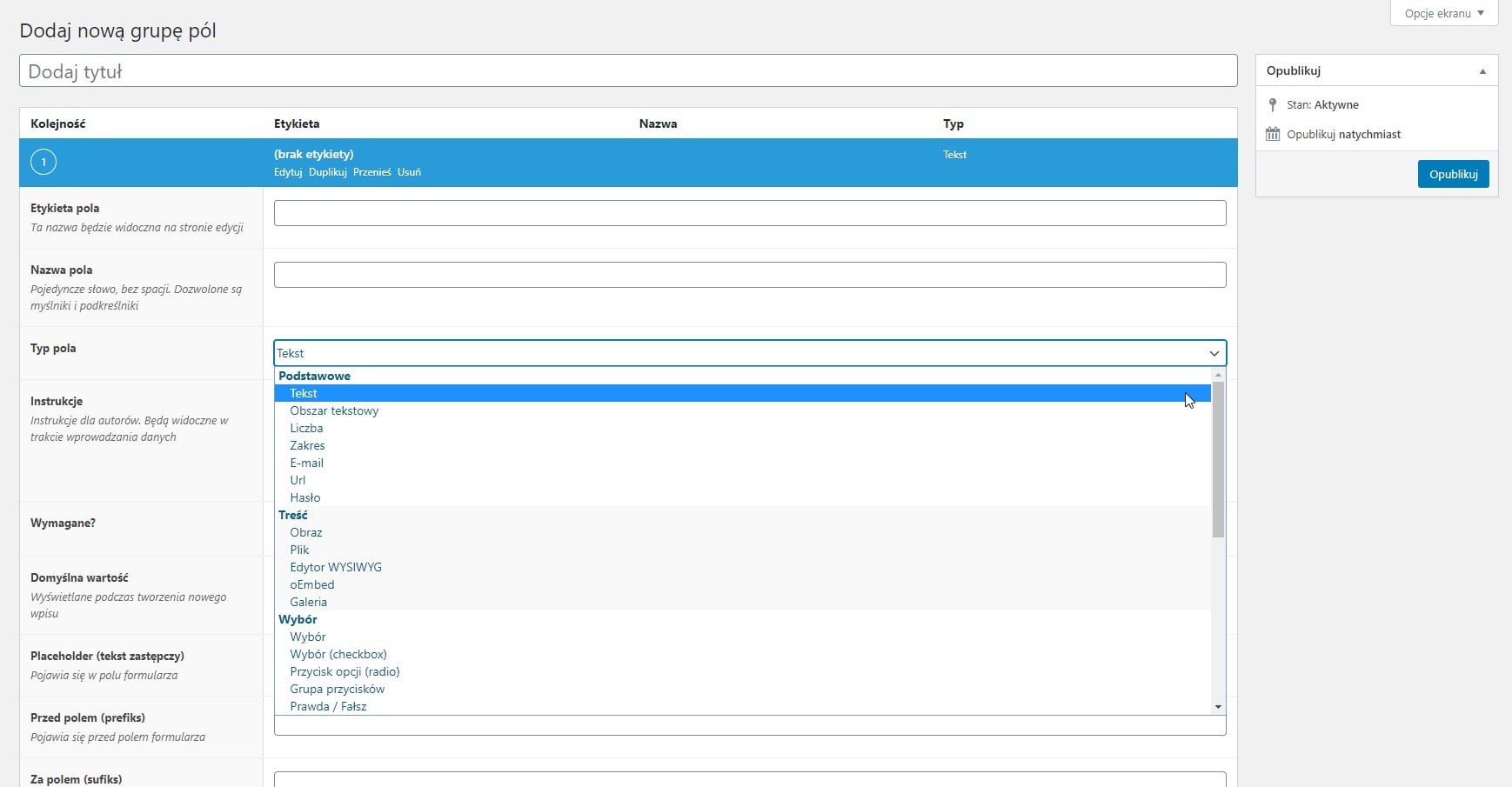Collapse the Opublikuj panel with its arrow
Image resolution: width=1512 pixels, height=787 pixels.
(x=1482, y=71)
